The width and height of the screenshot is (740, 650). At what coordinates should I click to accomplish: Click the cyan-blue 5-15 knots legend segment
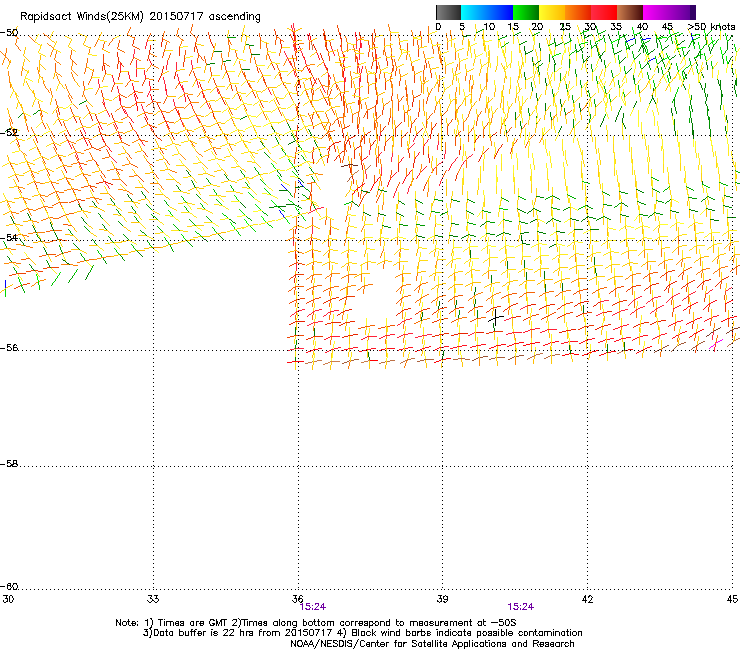tap(487, 12)
